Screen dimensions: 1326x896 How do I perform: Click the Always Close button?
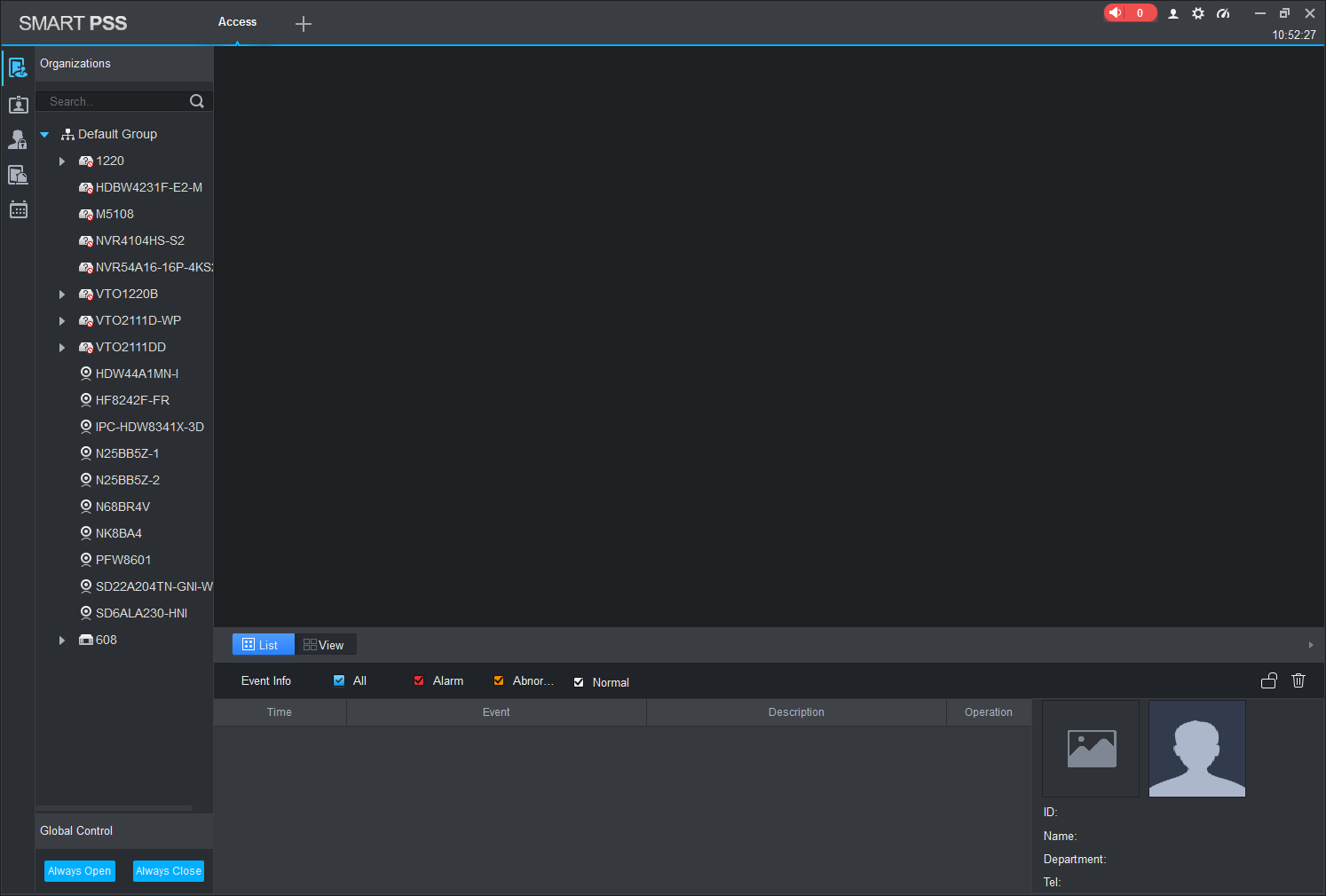pyautogui.click(x=169, y=871)
